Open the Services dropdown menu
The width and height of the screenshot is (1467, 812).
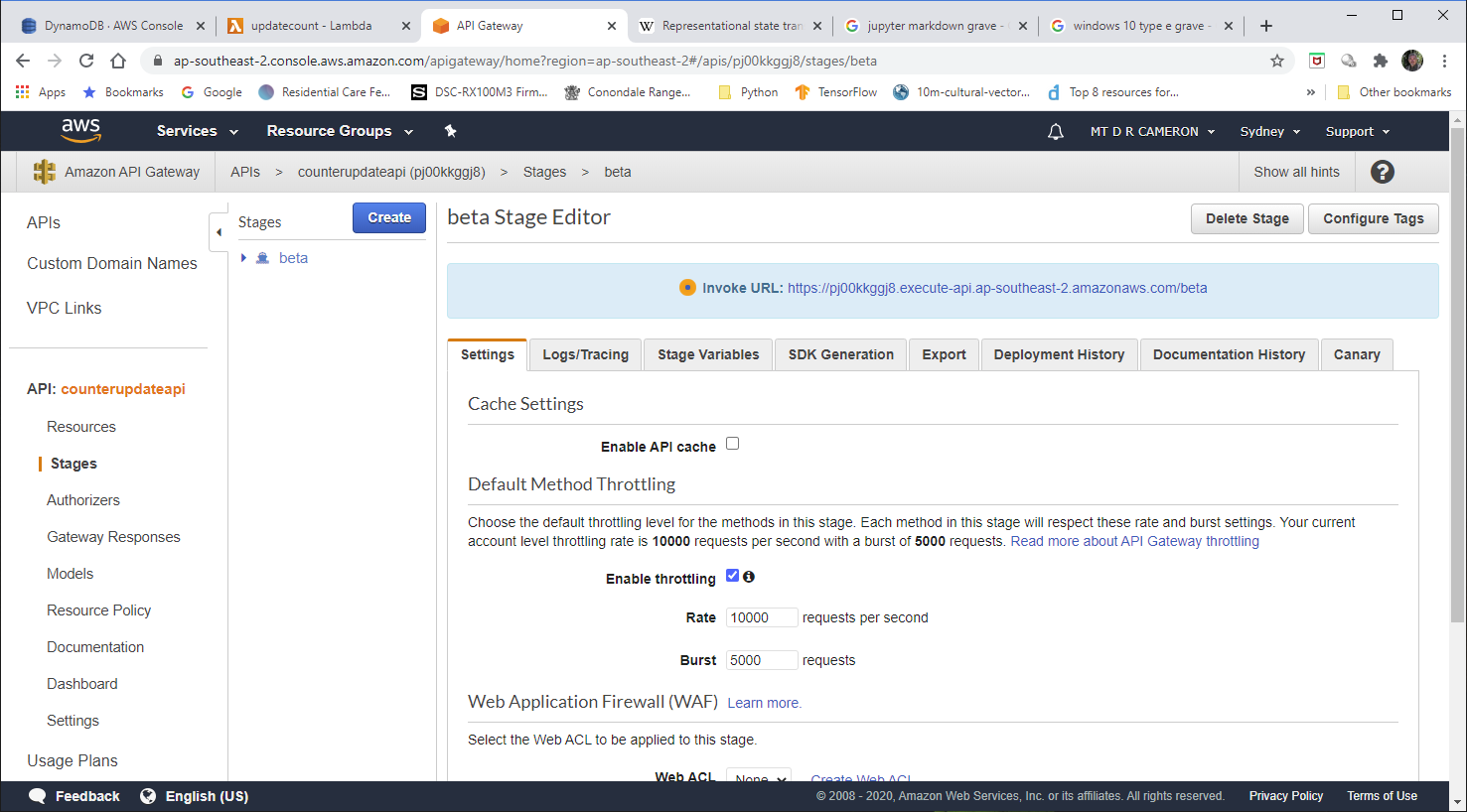click(x=198, y=131)
